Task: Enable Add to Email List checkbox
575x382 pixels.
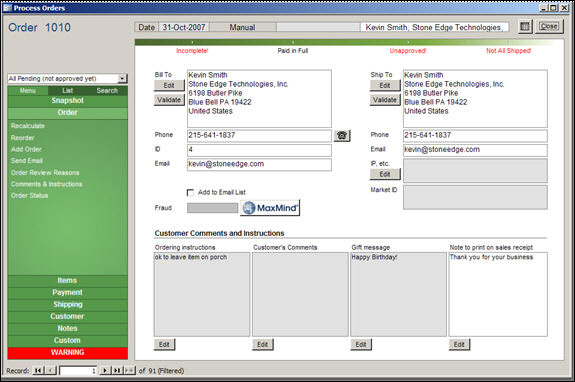Action: (190, 192)
